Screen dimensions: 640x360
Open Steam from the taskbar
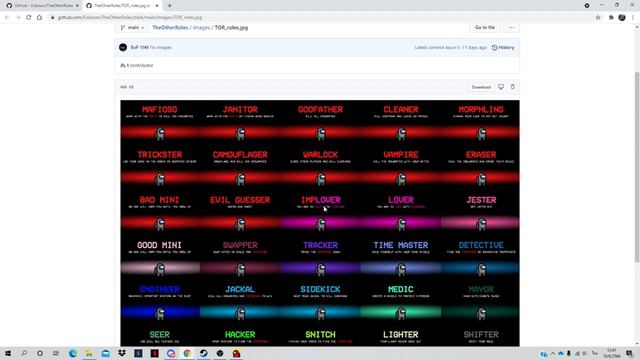pyautogui.click(x=203, y=353)
